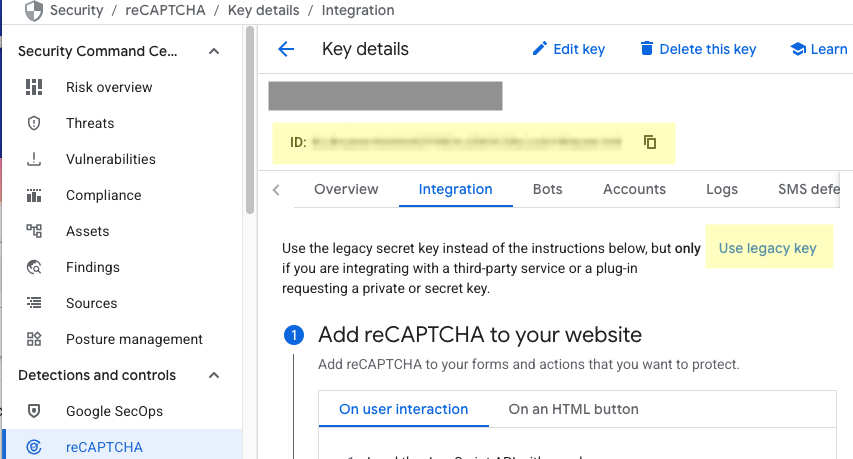
Task: Click the sidebar vertical scrollbar
Action: pyautogui.click(x=250, y=120)
